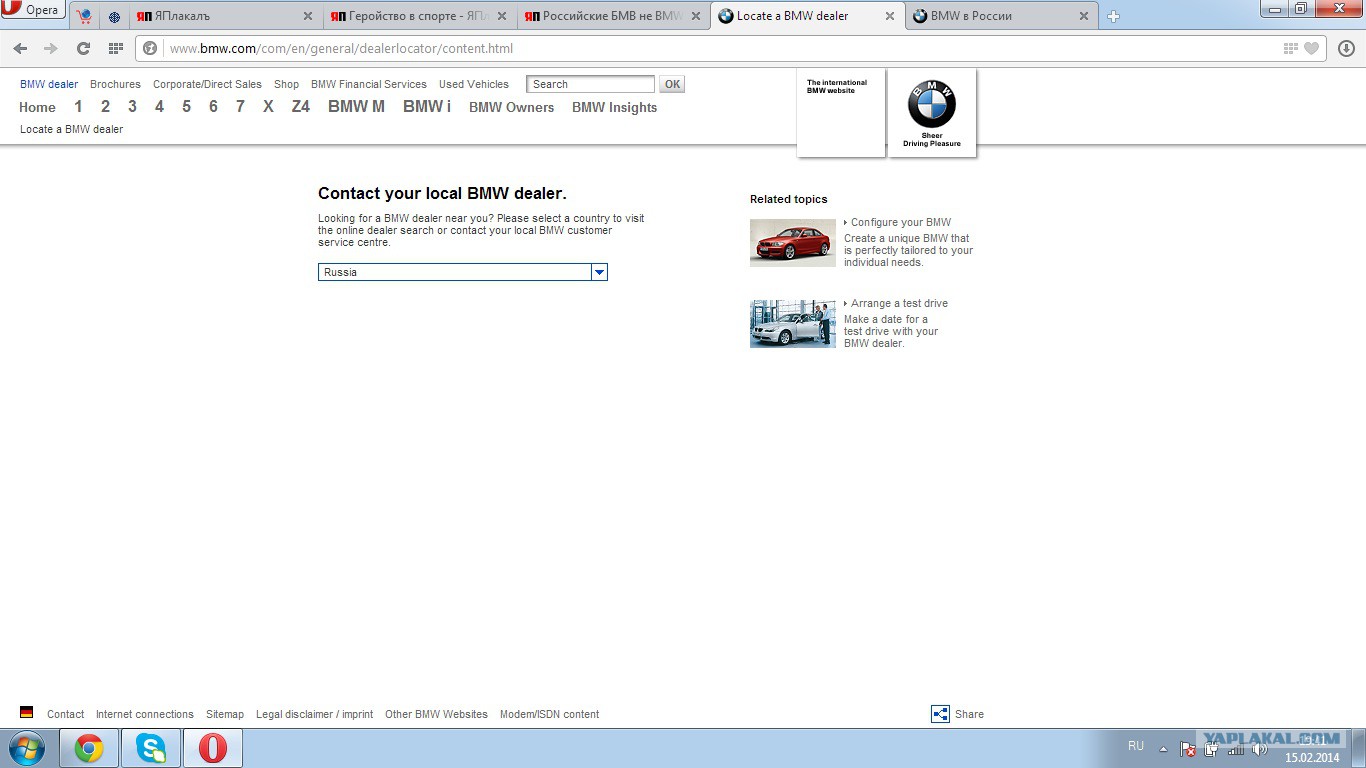Open Configure your BMW link
Screen dimensions: 1366x768
[x=901, y=222]
